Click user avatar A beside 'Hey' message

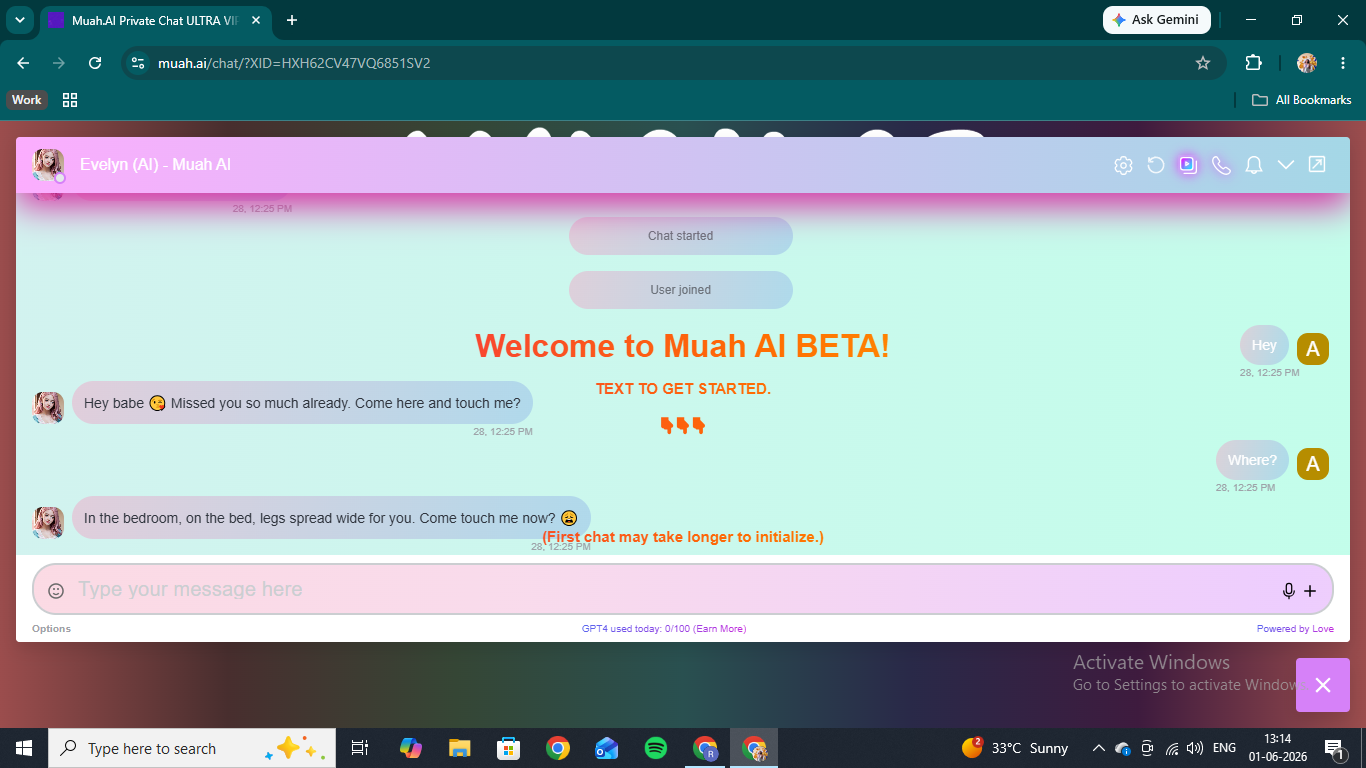[x=1313, y=349]
